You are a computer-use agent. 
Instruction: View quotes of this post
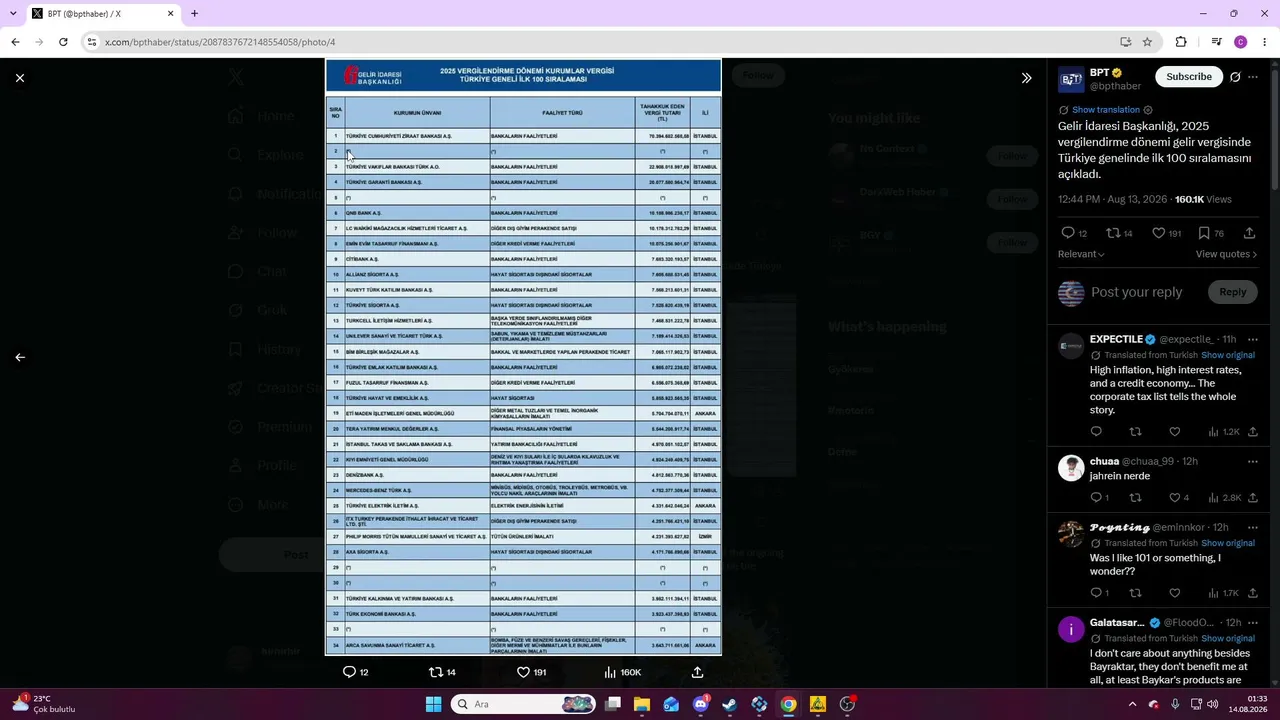click(1226, 254)
